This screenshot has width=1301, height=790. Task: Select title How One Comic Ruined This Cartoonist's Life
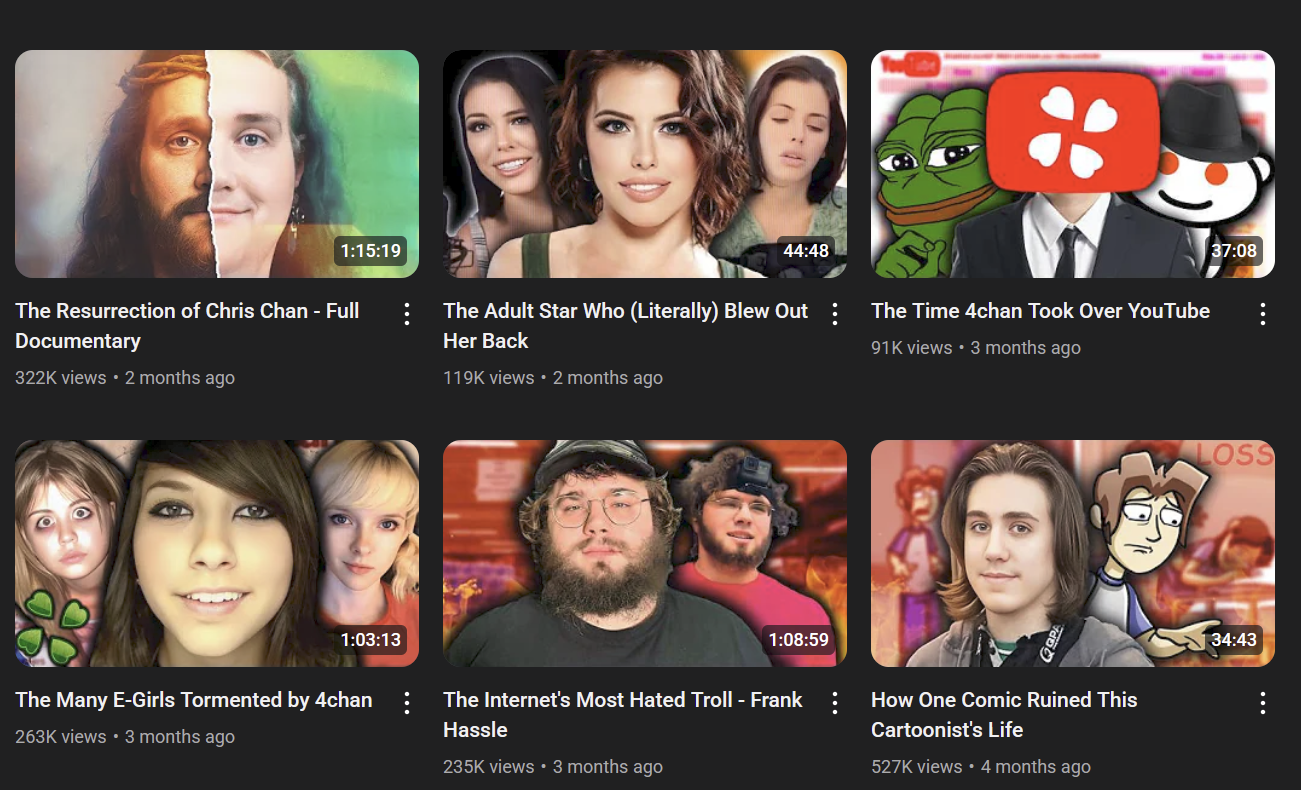pyautogui.click(x=1004, y=715)
